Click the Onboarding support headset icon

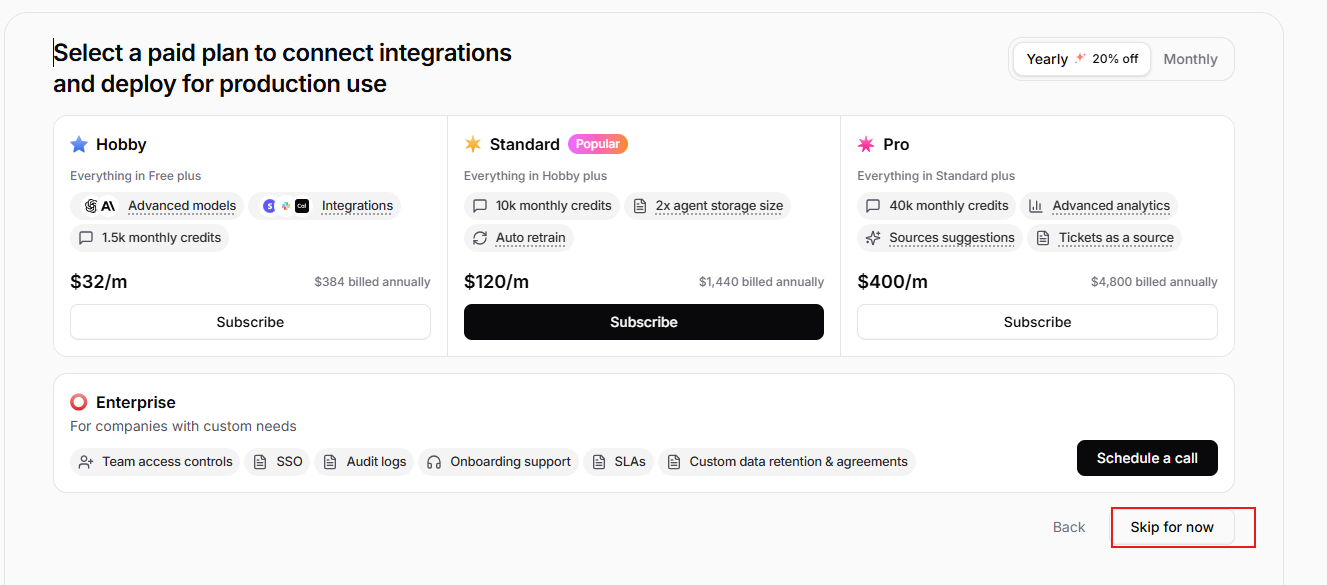point(434,462)
